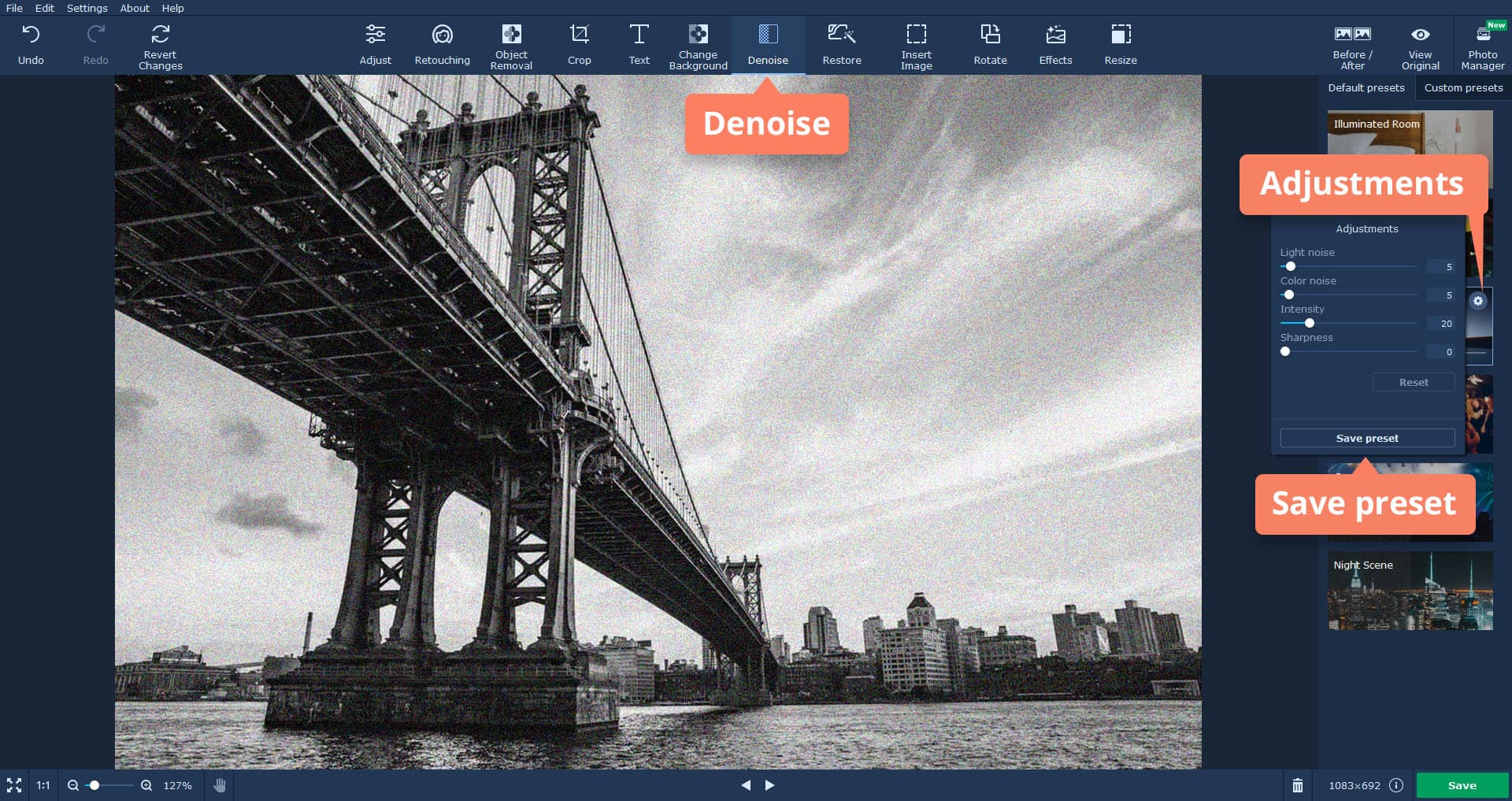Viewport: 1512px width, 801px height.
Task: Toggle View Original eye icon
Action: (x=1421, y=34)
